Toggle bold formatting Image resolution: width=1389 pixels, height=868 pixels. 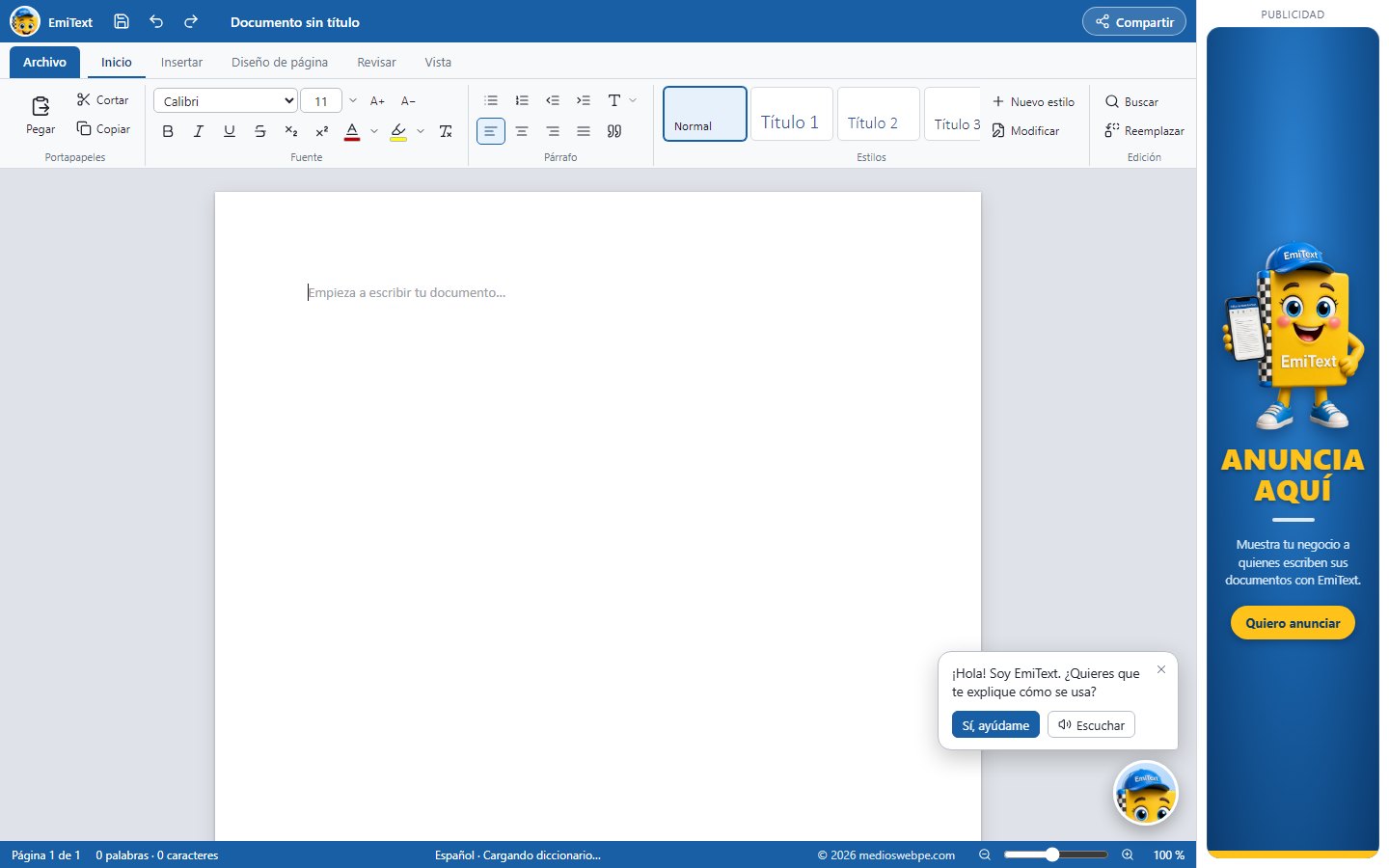tap(168, 131)
